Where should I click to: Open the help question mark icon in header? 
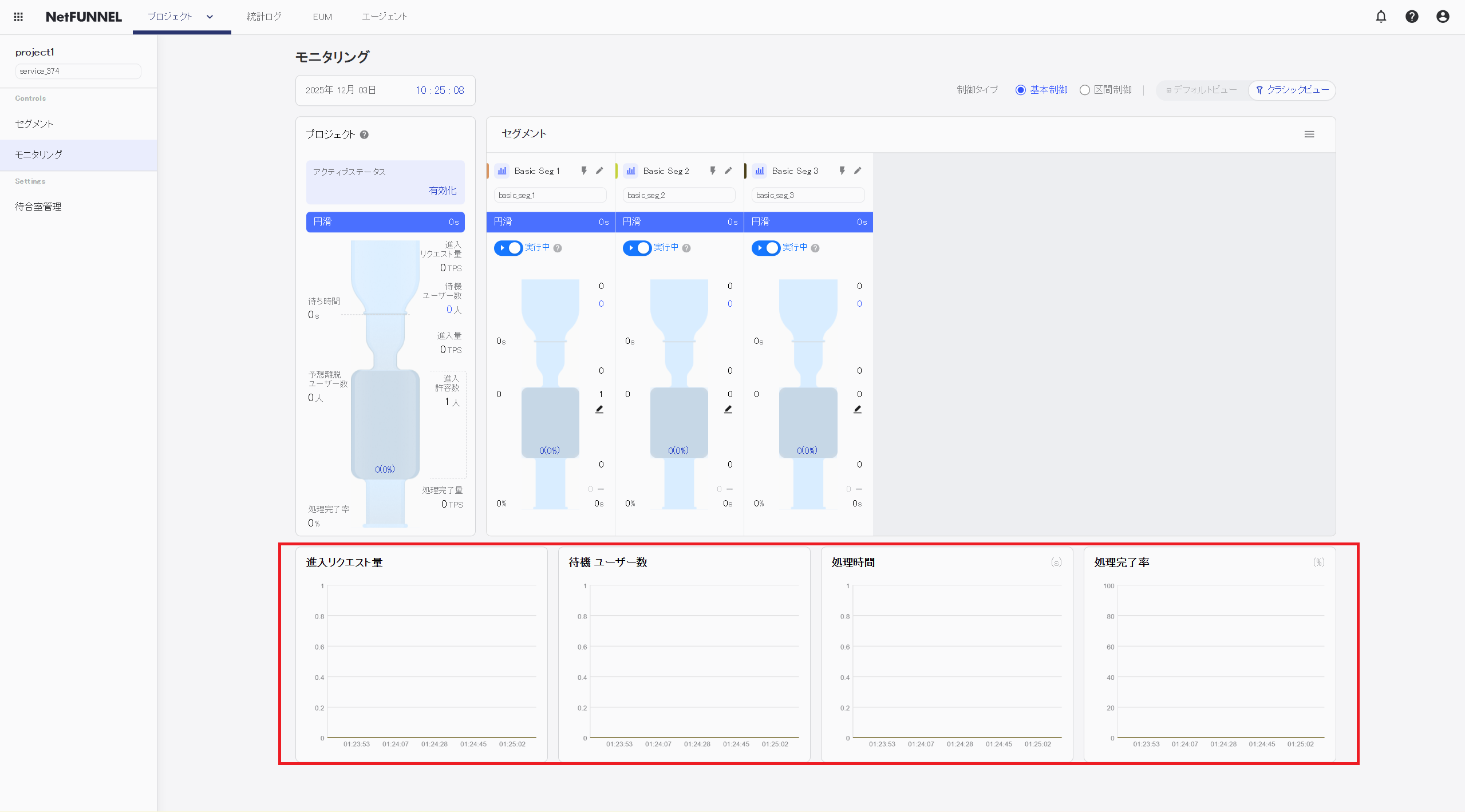click(x=1412, y=17)
